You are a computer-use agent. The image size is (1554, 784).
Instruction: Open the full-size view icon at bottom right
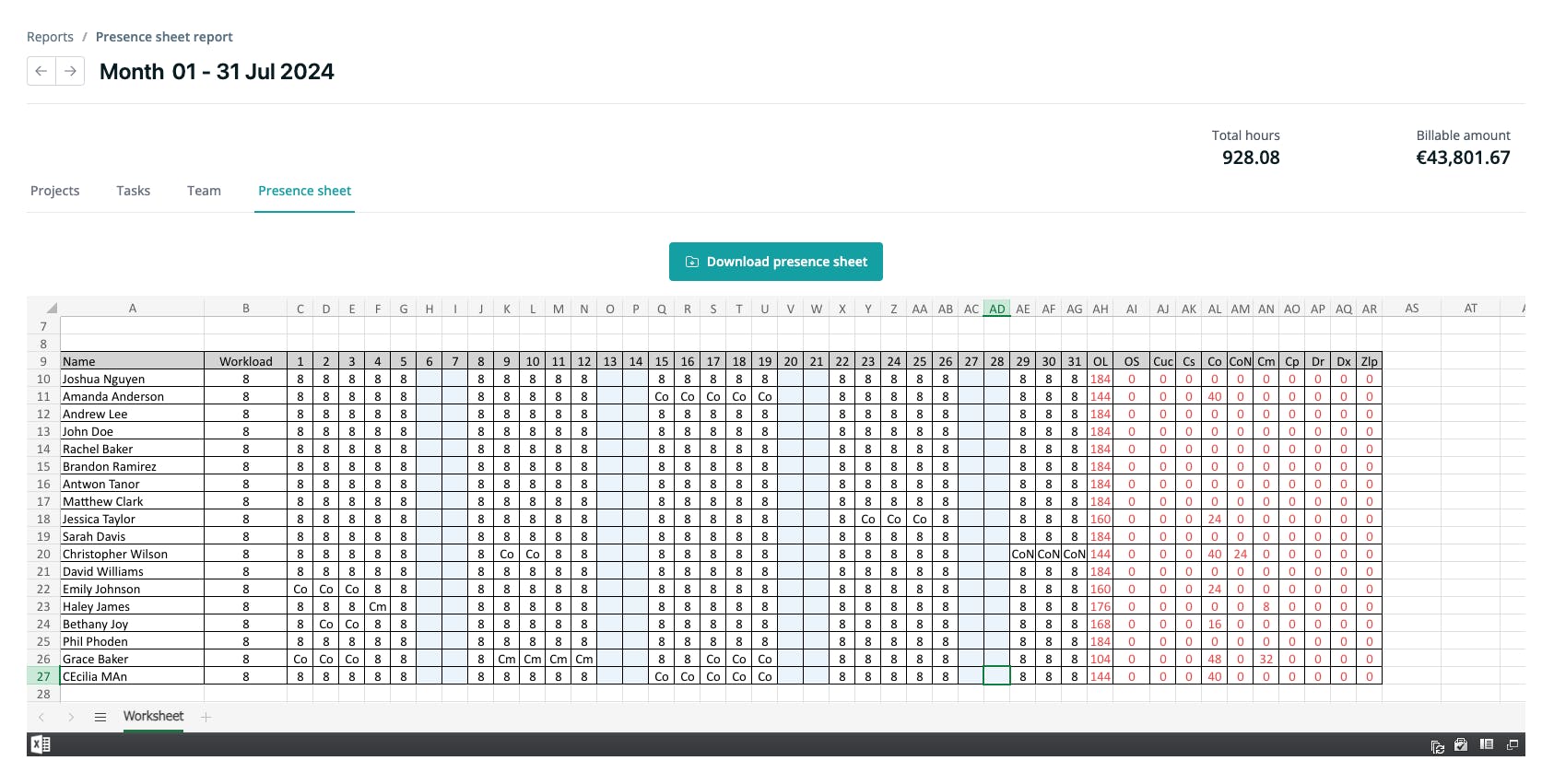(x=1513, y=744)
